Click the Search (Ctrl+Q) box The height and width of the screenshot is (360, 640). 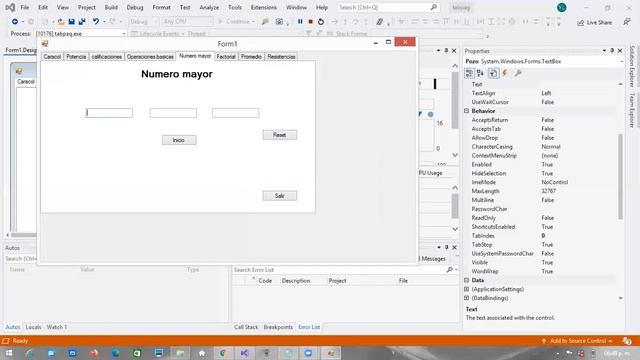click(388, 7)
